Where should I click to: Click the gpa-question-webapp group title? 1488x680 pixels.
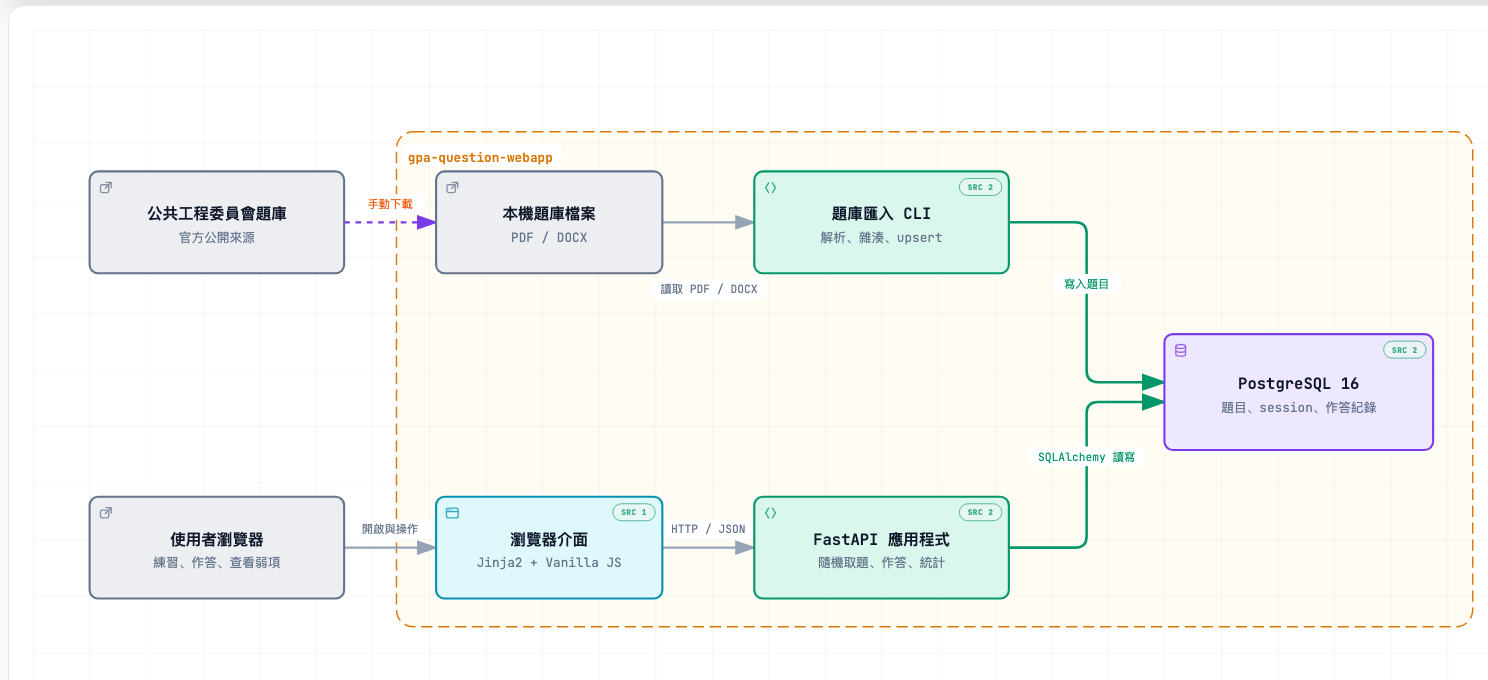480,158
